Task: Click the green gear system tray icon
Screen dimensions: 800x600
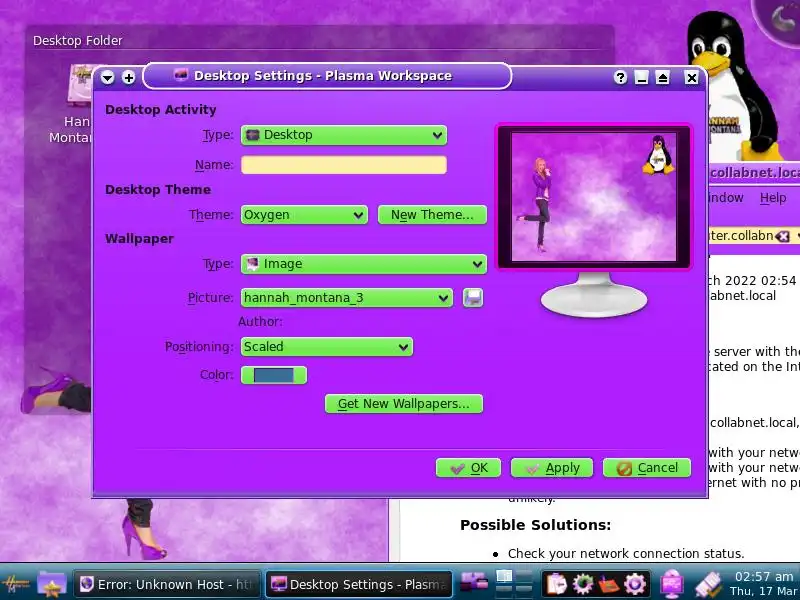Action: click(583, 584)
